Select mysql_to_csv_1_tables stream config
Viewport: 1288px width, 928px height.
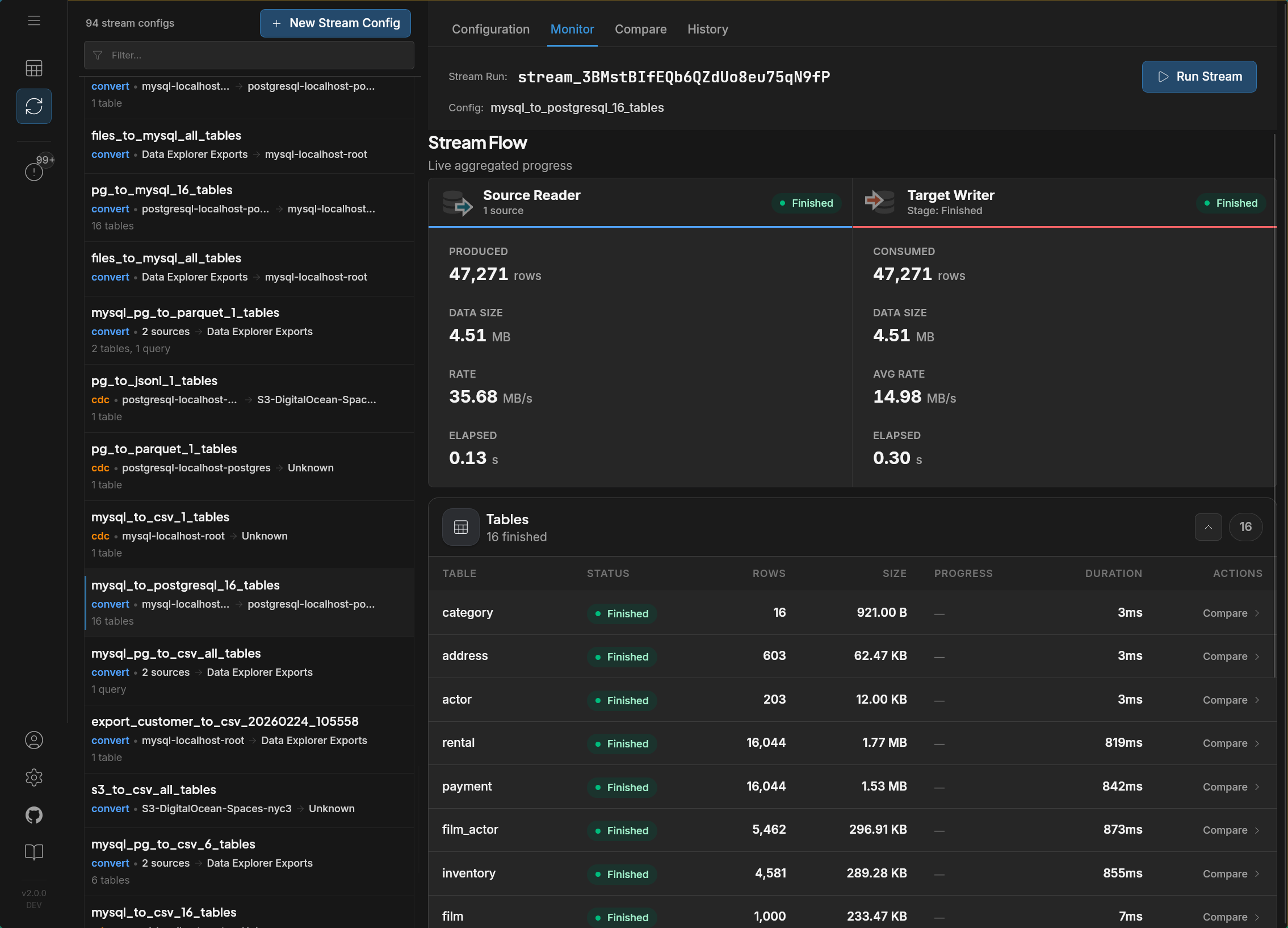coord(249,535)
